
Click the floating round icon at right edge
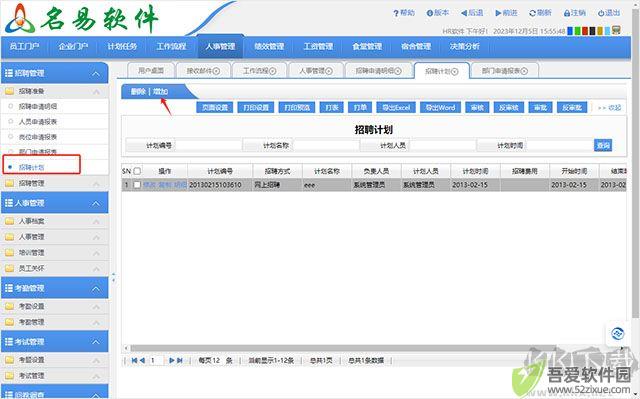pyautogui.click(x=618, y=333)
